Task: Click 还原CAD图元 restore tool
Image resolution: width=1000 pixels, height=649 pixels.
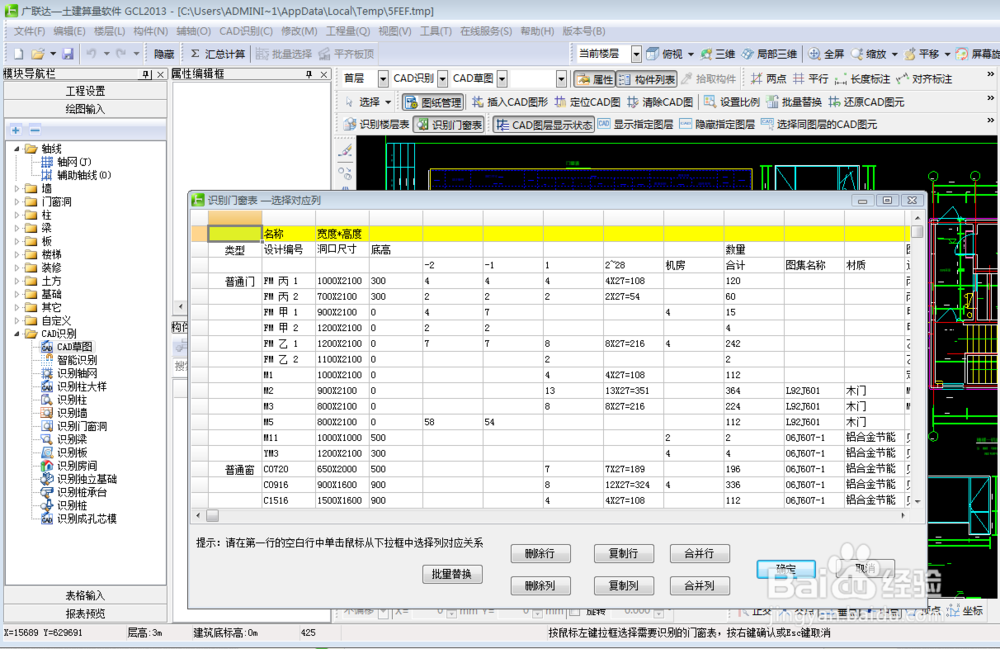Action: tap(866, 102)
